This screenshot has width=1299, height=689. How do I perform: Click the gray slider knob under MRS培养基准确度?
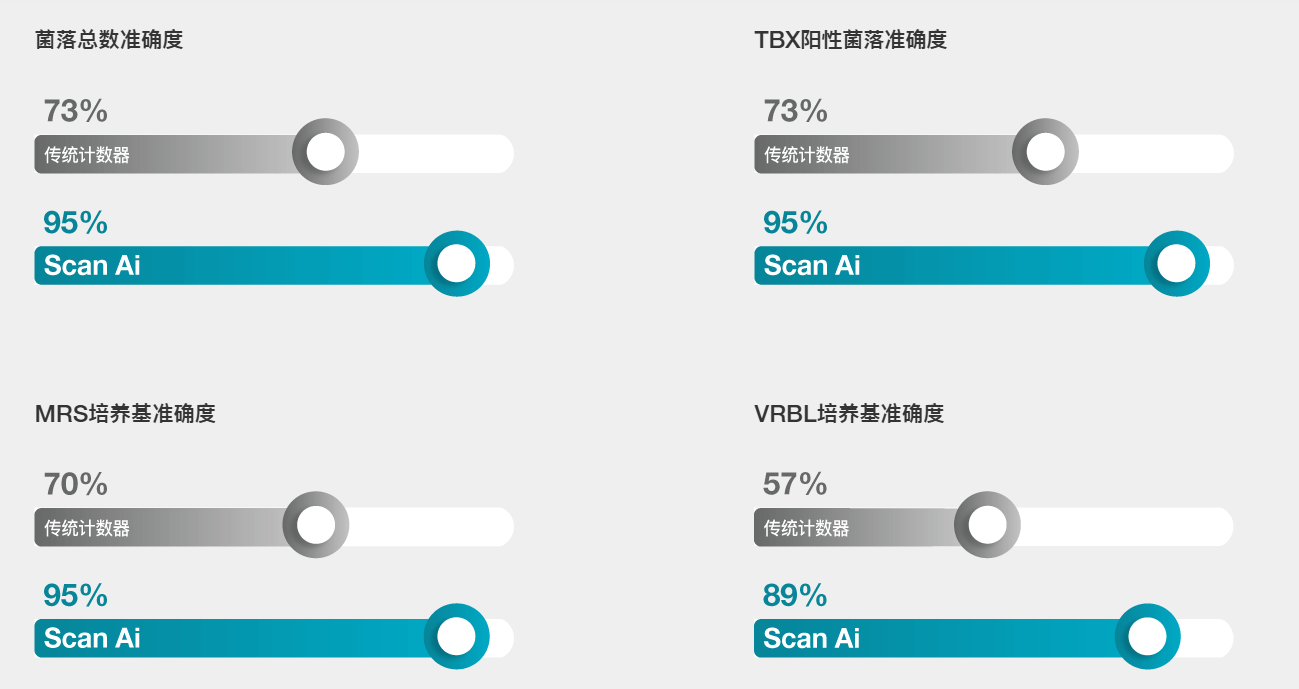[316, 525]
